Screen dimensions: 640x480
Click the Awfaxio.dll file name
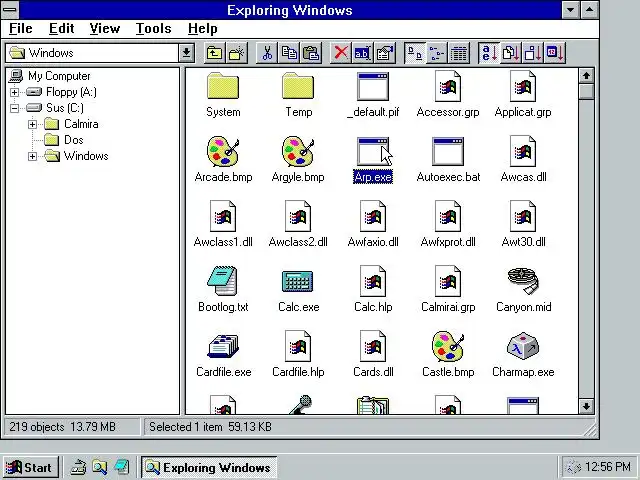coord(373,242)
